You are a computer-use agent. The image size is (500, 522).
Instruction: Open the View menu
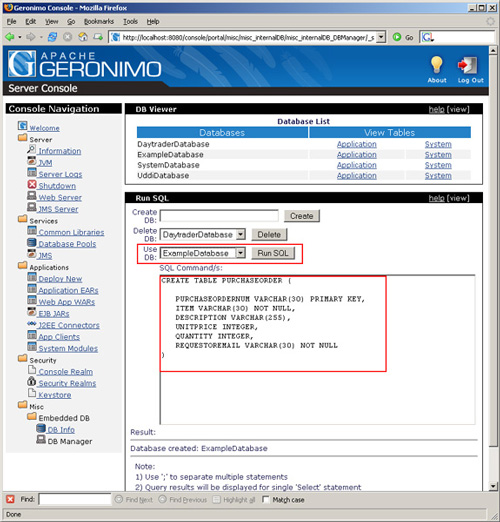(x=52, y=22)
